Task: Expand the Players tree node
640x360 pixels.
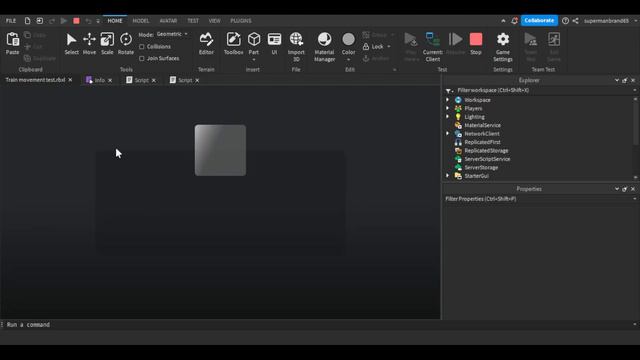Action: (447, 108)
